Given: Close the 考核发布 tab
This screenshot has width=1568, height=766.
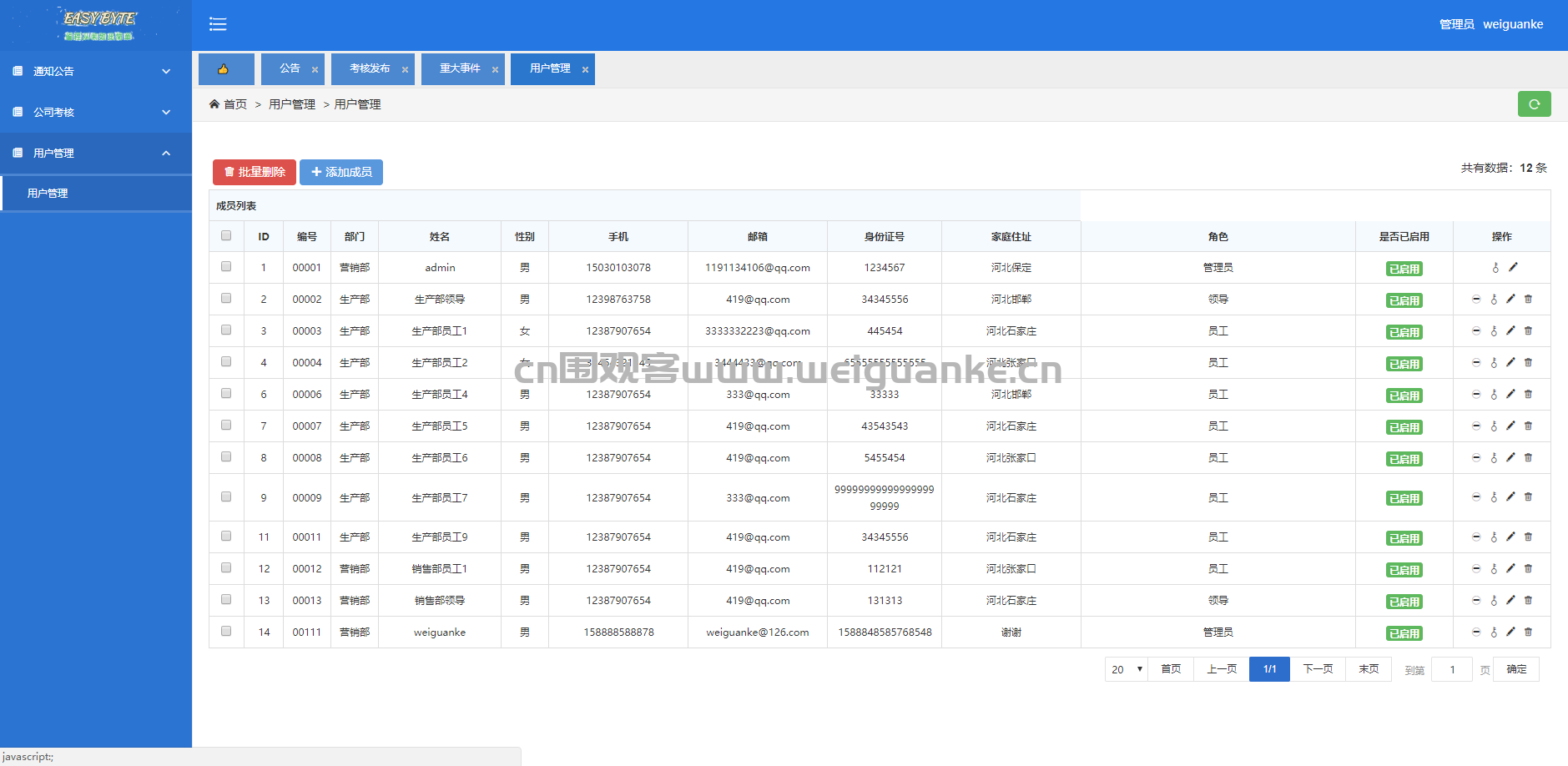Looking at the screenshot, I should point(405,70).
